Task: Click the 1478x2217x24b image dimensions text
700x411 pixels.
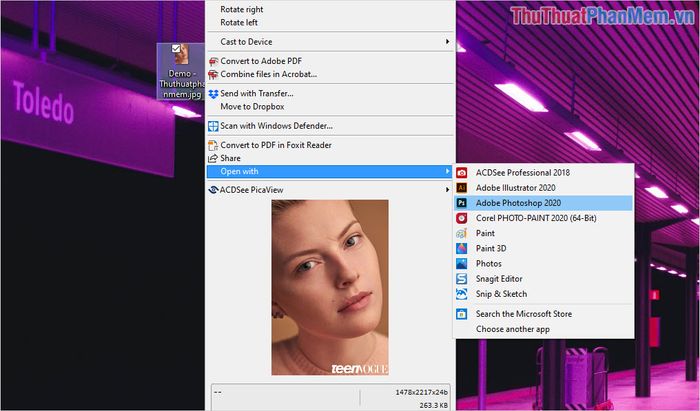Action: [421, 392]
